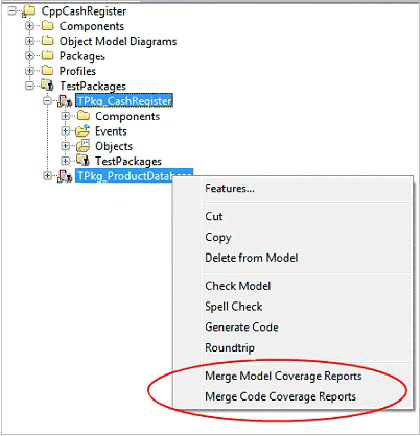The height and width of the screenshot is (436, 420).
Task: Select Generate Code in context menu
Action: [x=242, y=327]
